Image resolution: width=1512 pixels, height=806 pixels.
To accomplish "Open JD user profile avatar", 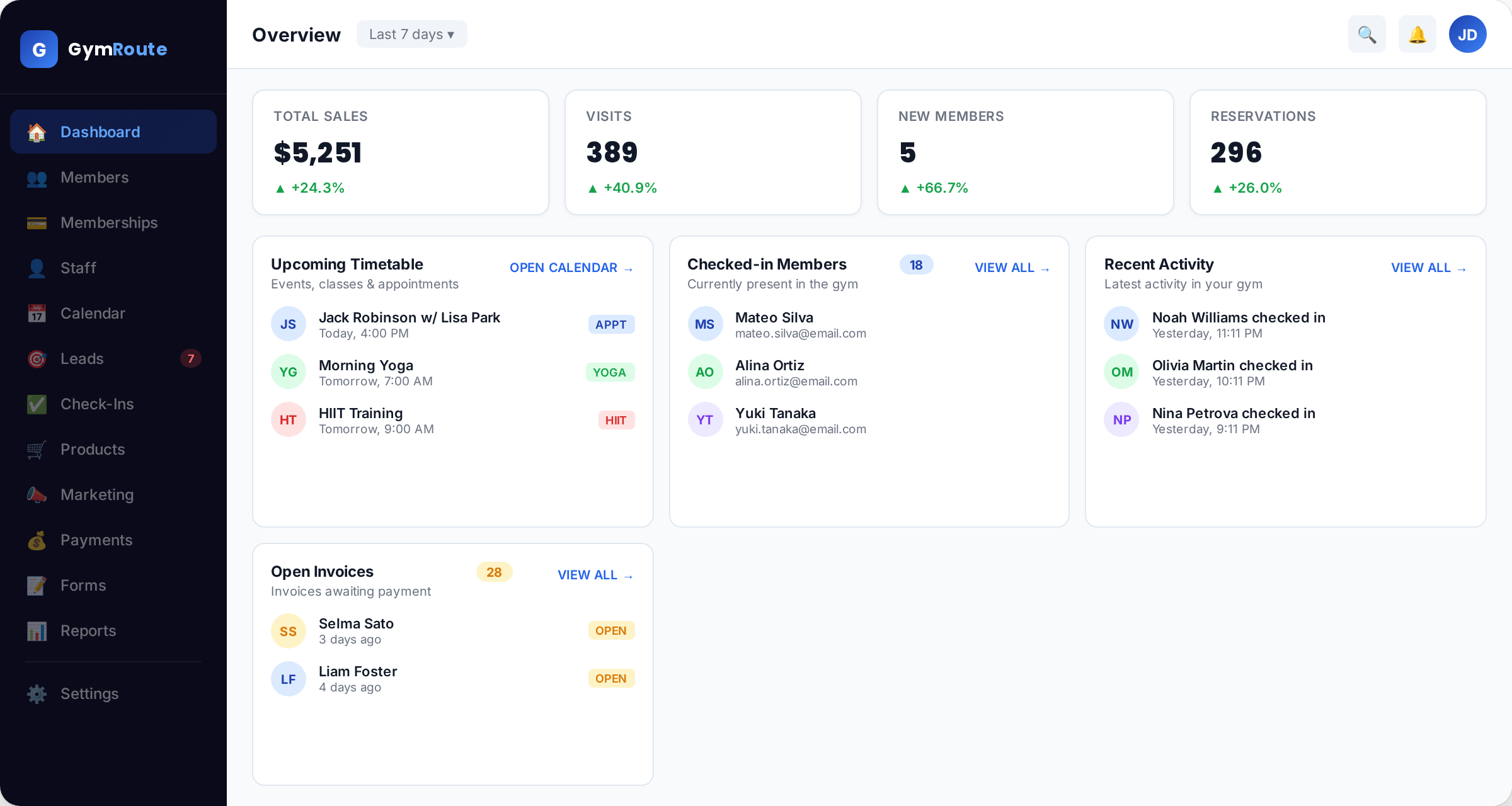I will click(1468, 34).
